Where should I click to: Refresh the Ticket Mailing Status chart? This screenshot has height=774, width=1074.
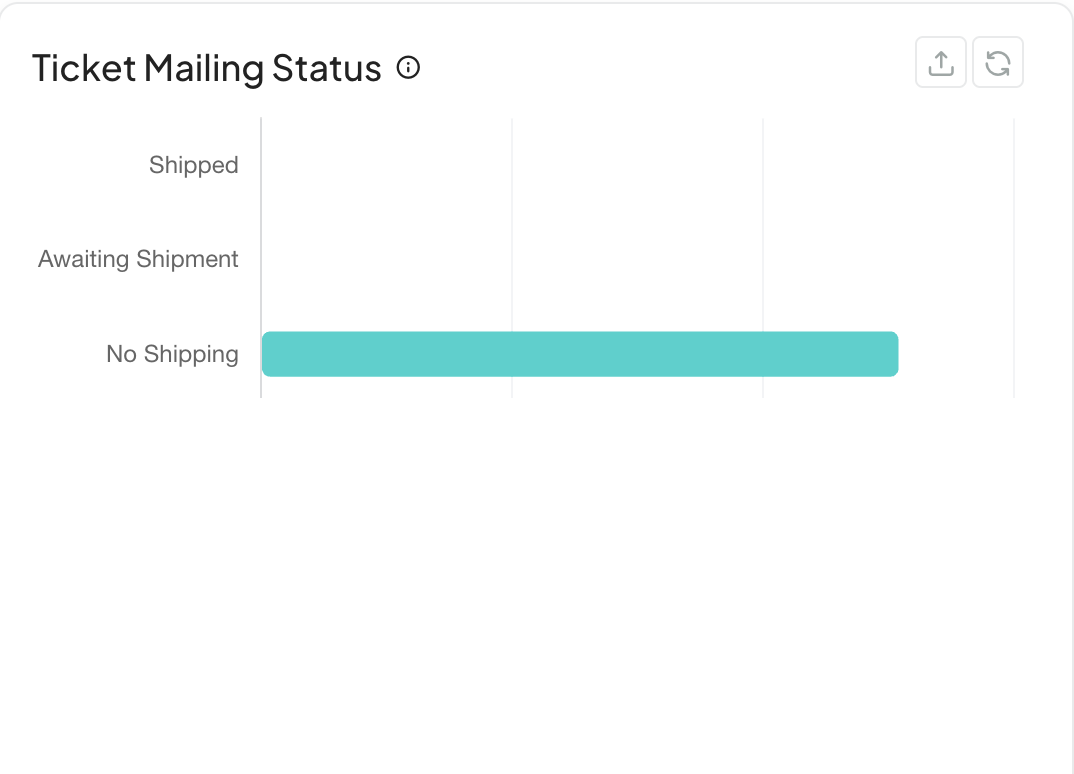(998, 63)
